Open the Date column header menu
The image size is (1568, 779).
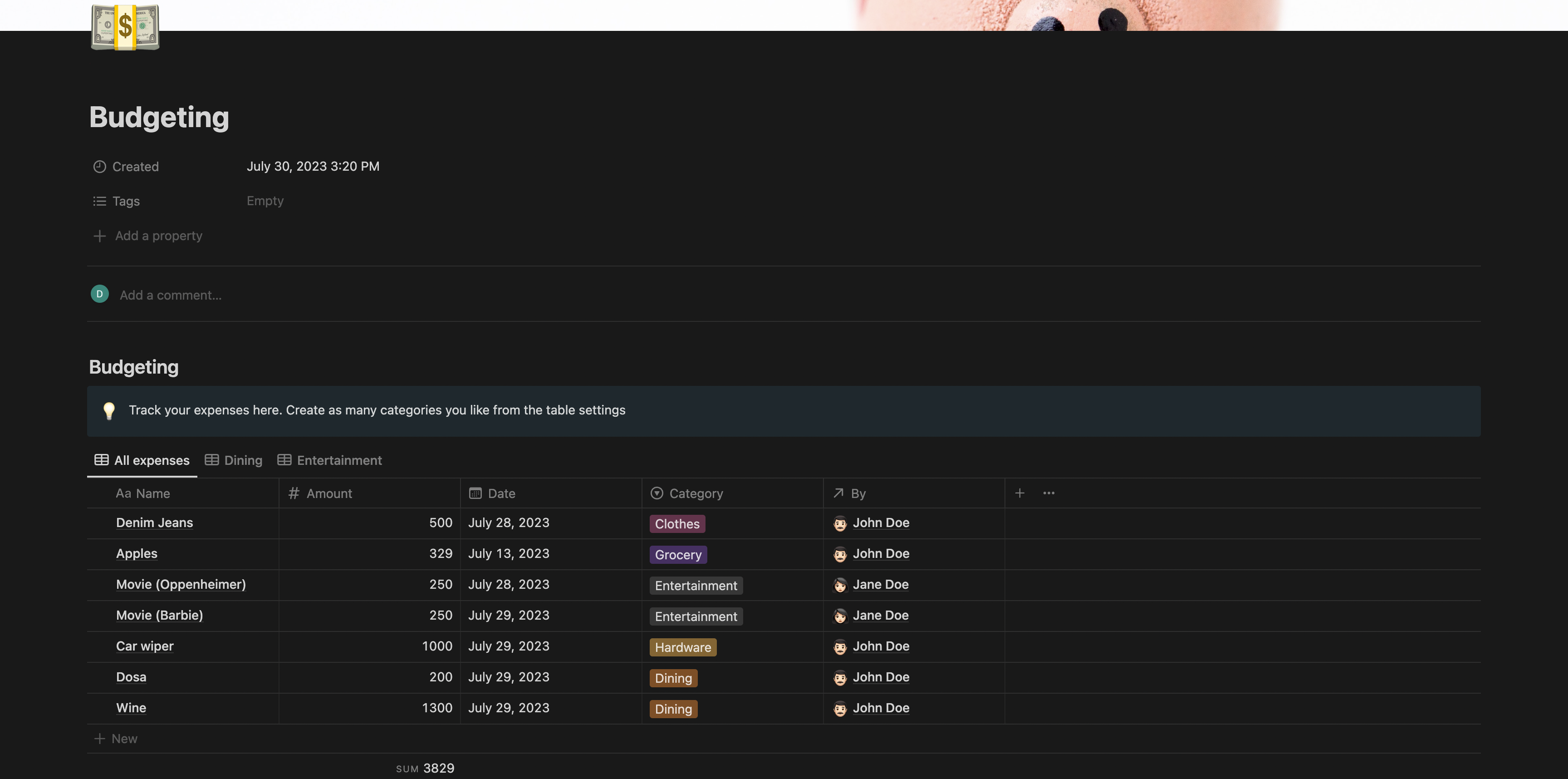coord(501,493)
